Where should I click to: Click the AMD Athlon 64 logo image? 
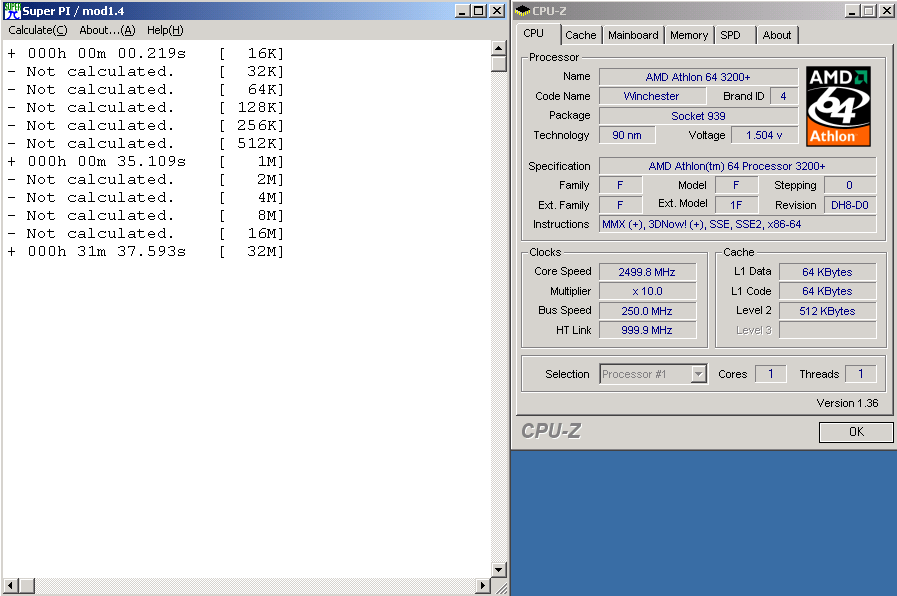838,106
